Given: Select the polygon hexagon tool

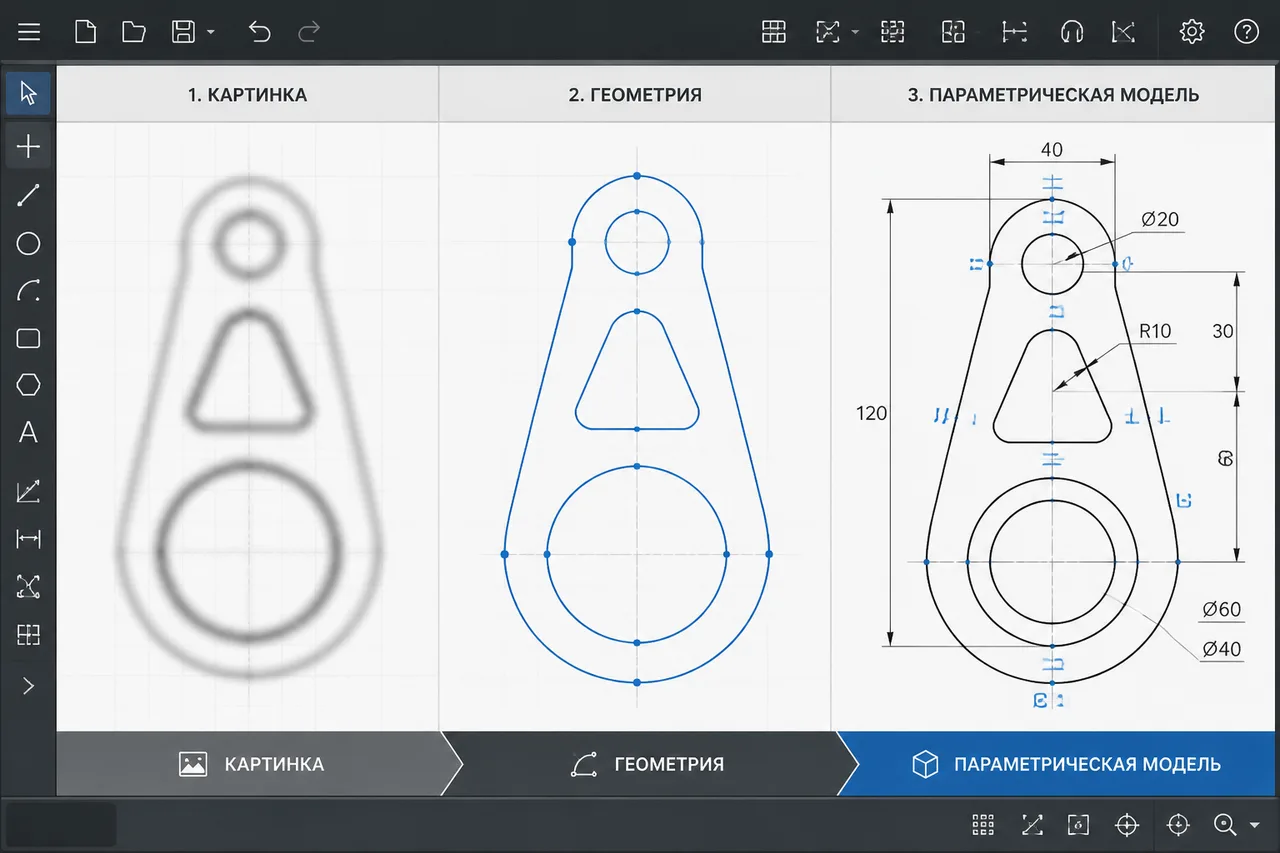Looking at the screenshot, I should (x=28, y=385).
